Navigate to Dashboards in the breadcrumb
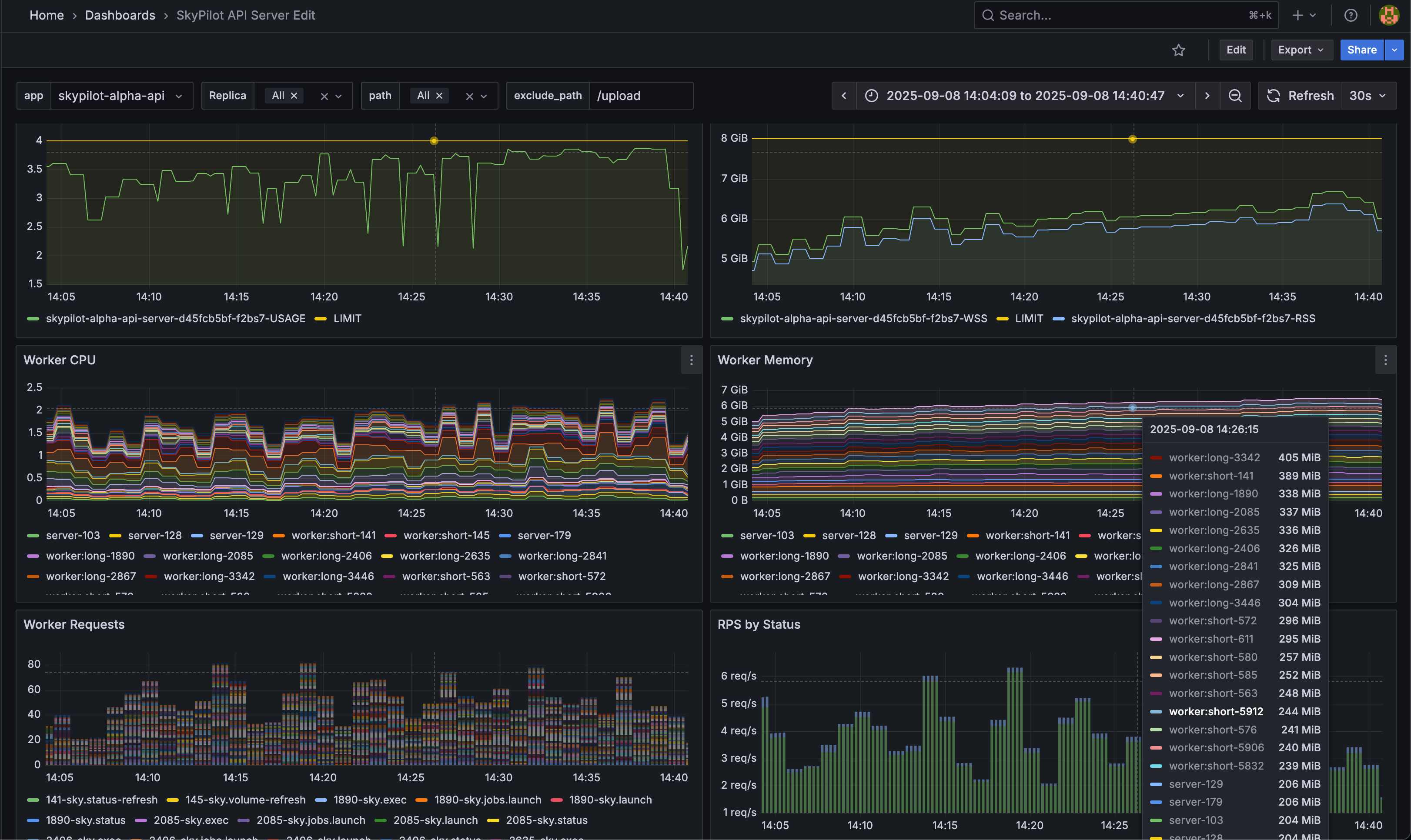The image size is (1411, 840). 120,15
